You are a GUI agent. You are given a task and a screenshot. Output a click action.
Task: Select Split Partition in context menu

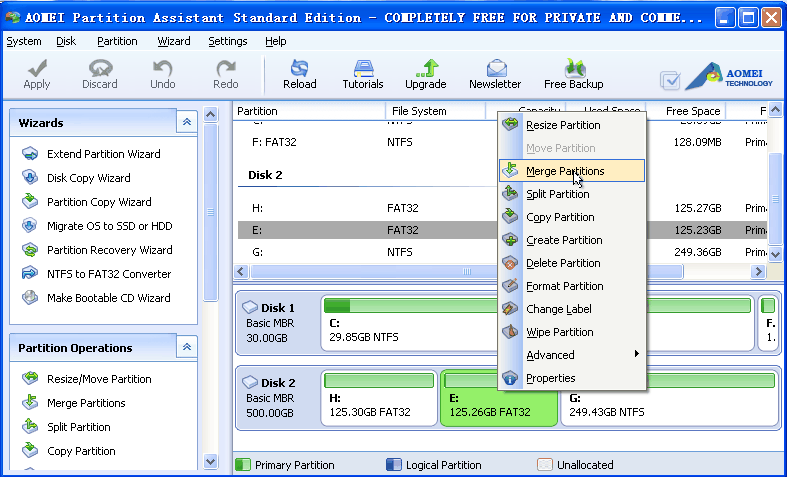coord(572,194)
